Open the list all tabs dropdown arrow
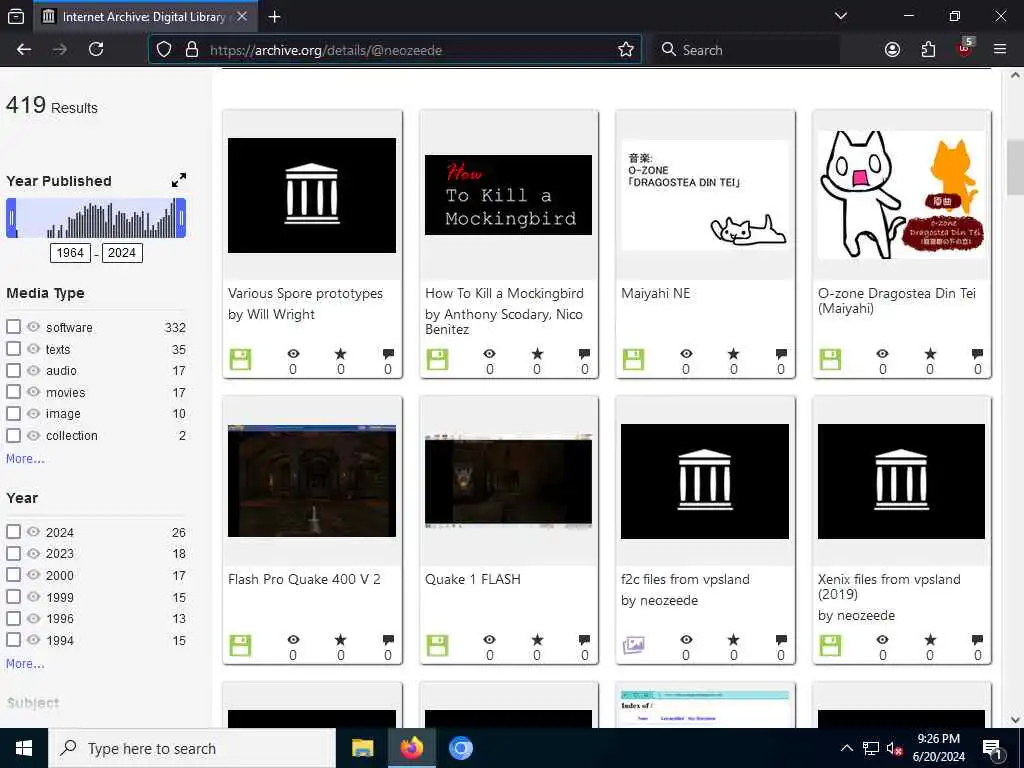This screenshot has width=1024, height=768. 841,16
